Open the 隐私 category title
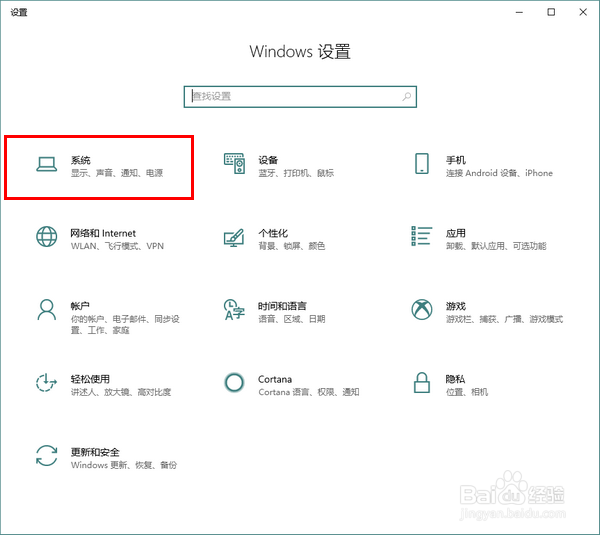Screen dimensions: 600x535 tap(455, 379)
